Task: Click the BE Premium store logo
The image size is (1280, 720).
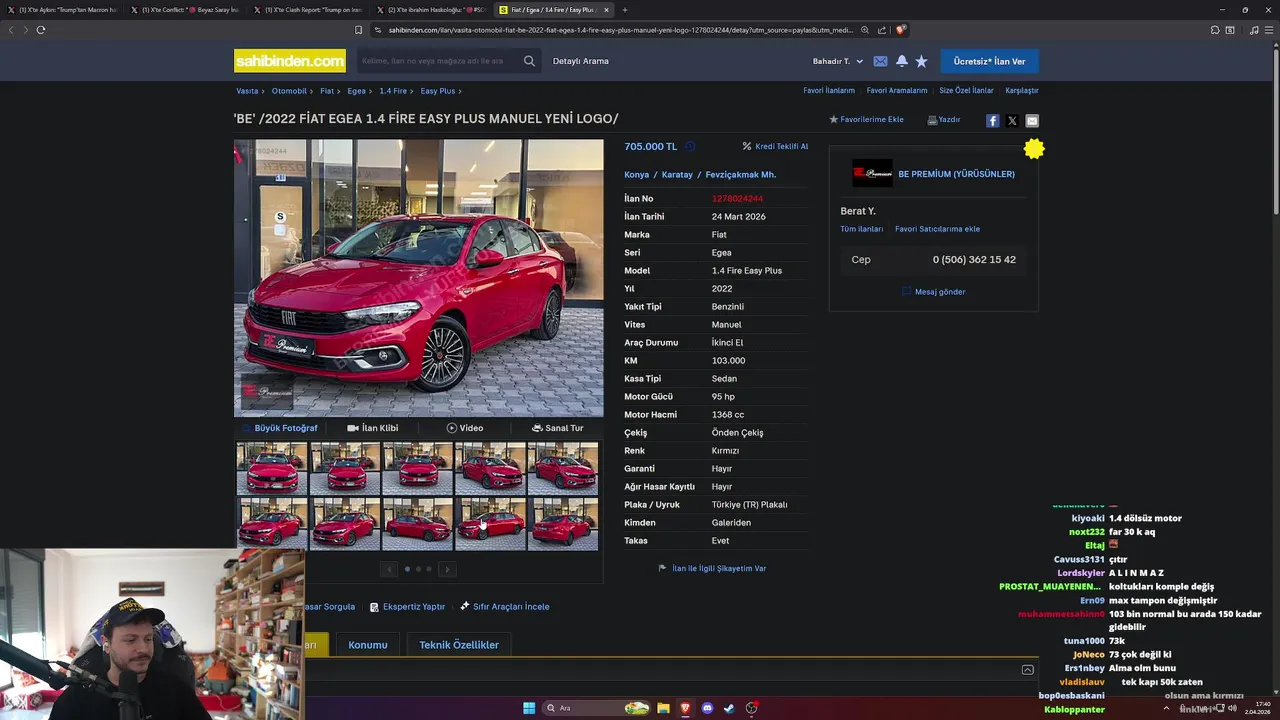Action: (872, 173)
